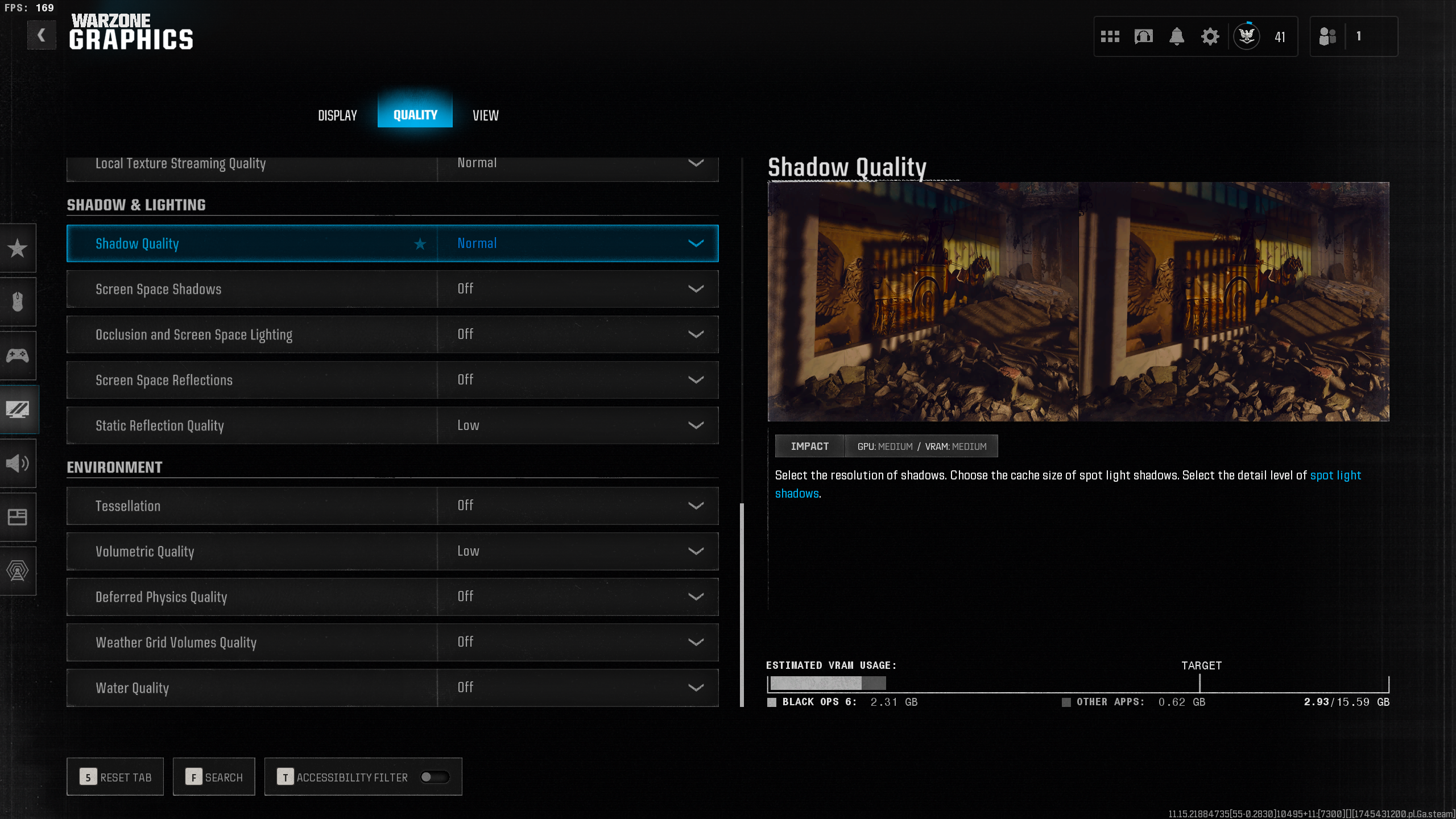Click the notifications bell icon

click(1177, 37)
